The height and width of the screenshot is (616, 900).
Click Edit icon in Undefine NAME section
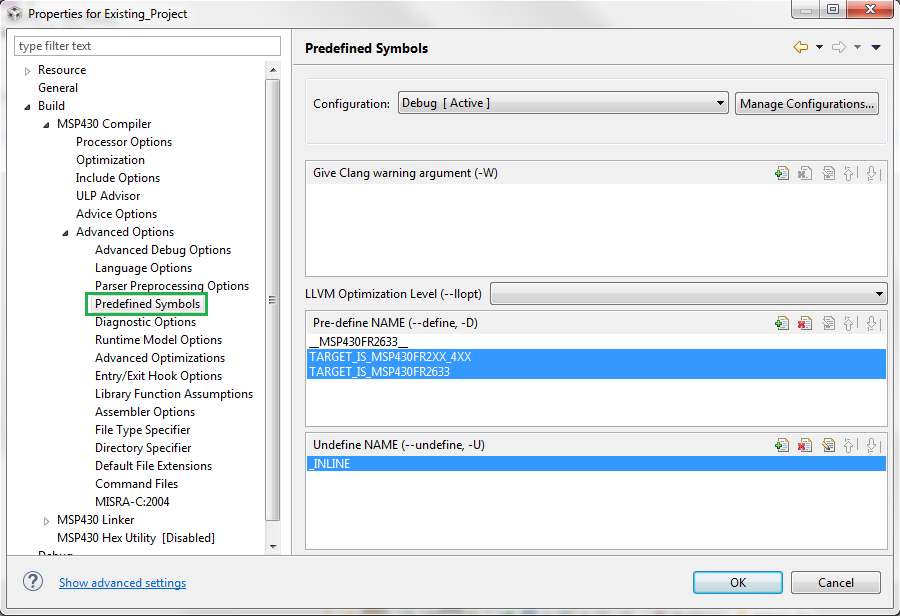[828, 445]
